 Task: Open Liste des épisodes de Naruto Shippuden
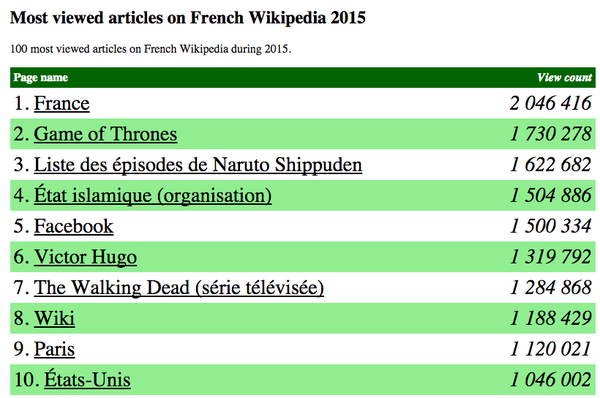tap(198, 165)
